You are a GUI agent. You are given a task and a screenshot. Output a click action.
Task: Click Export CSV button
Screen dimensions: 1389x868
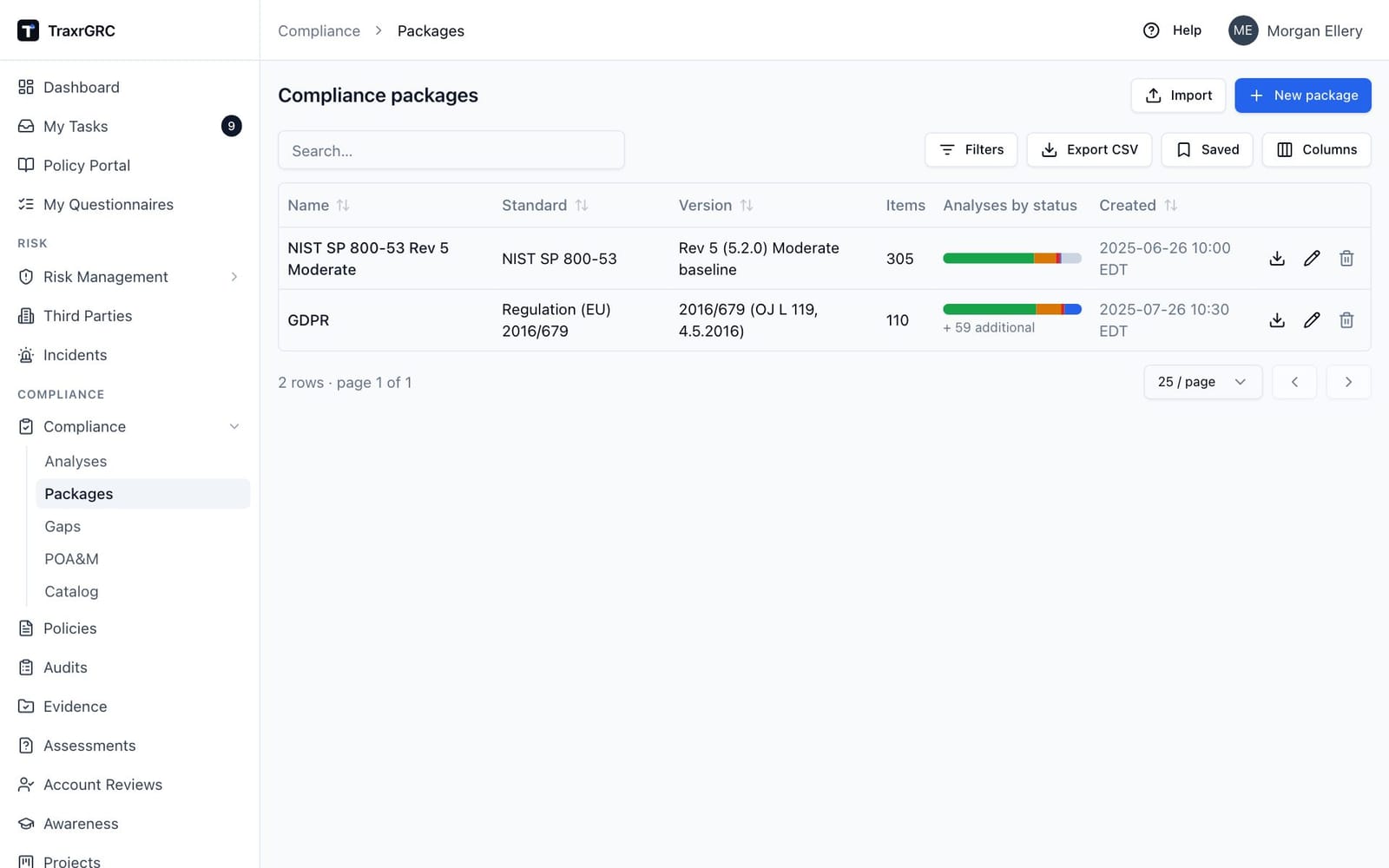pyautogui.click(x=1089, y=149)
